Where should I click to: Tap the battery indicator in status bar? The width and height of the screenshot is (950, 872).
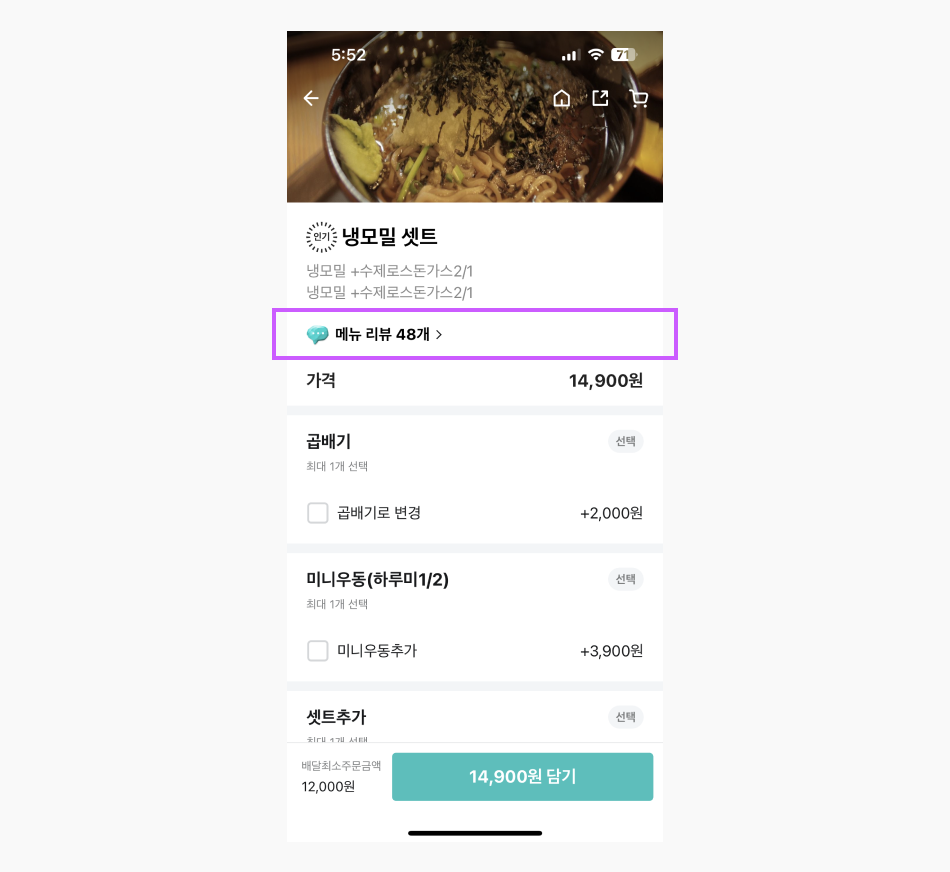click(623, 55)
